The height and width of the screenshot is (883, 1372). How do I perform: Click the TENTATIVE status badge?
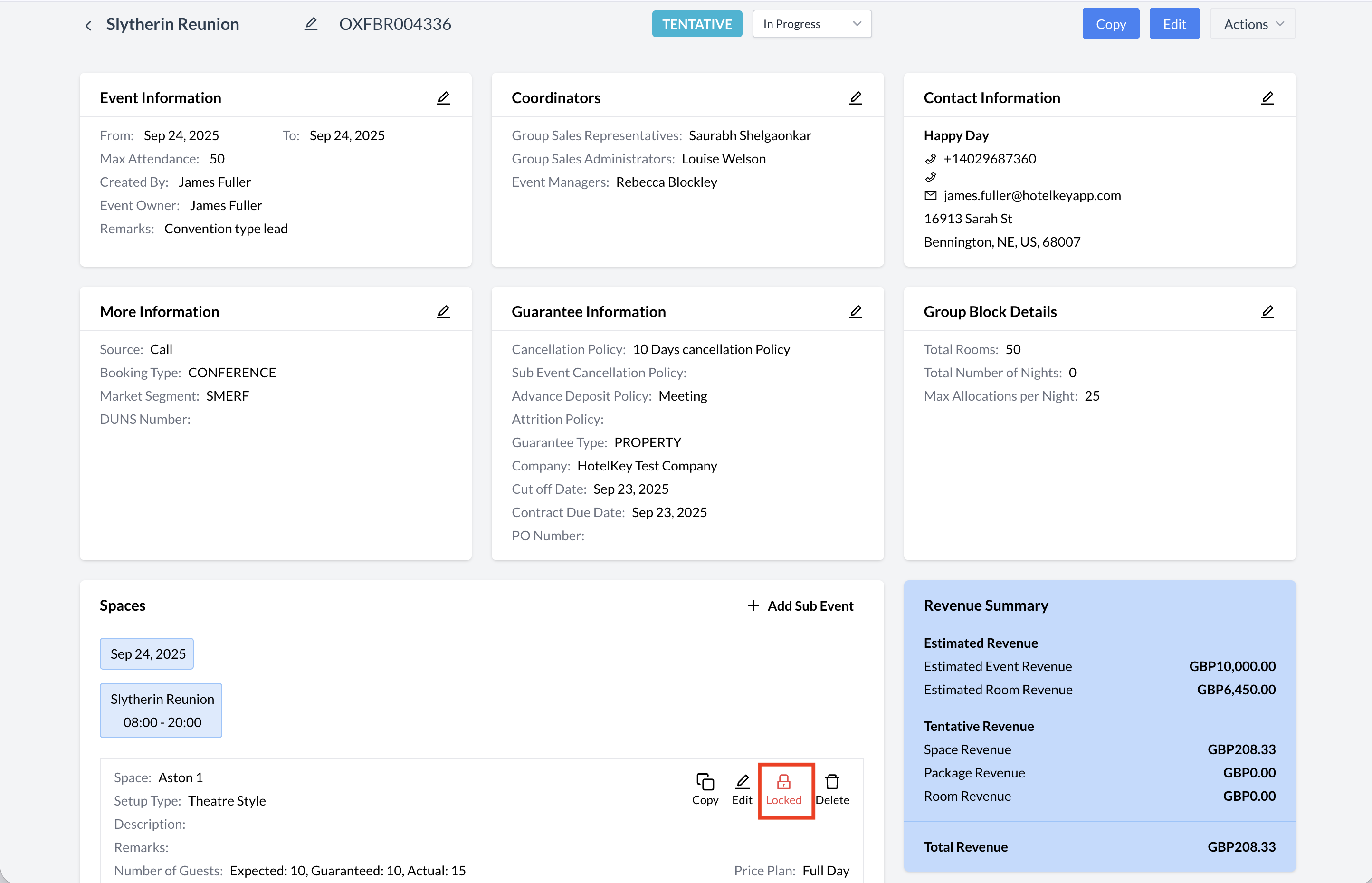coord(697,24)
